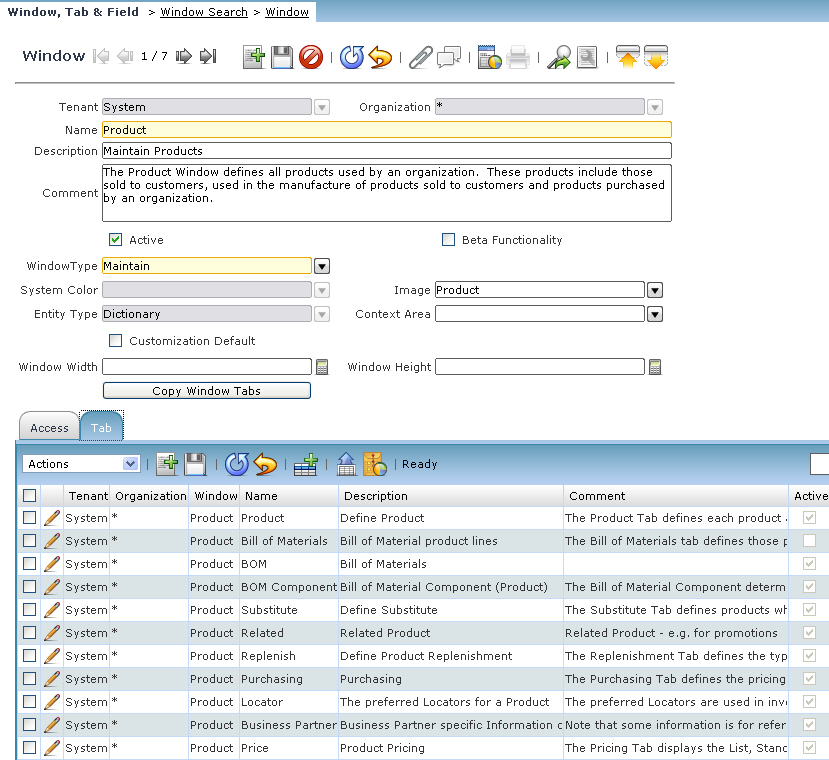This screenshot has width=829, height=760.
Task: Refresh the Tab grid
Action: click(236, 464)
